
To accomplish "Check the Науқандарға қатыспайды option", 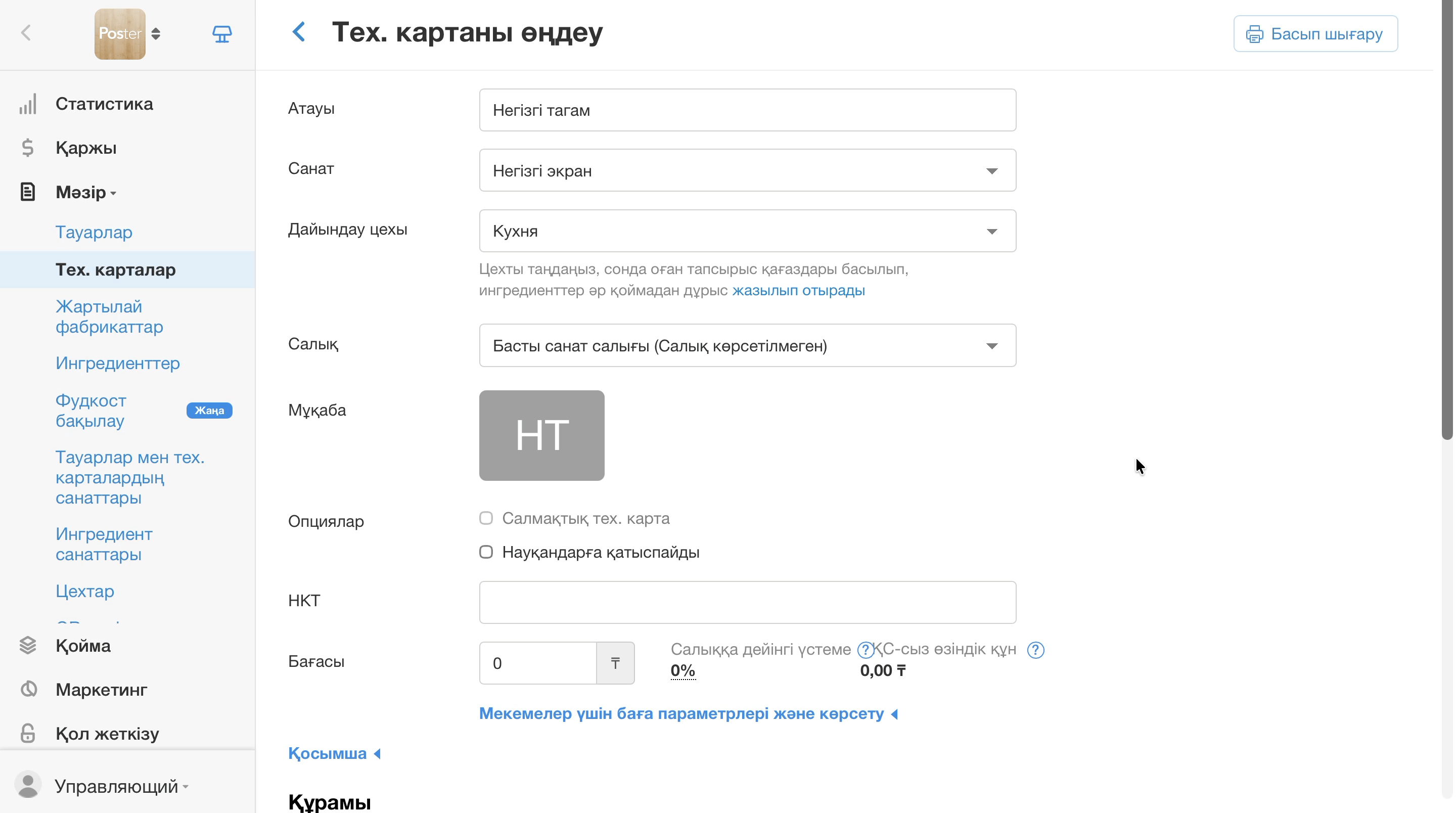I will point(486,552).
